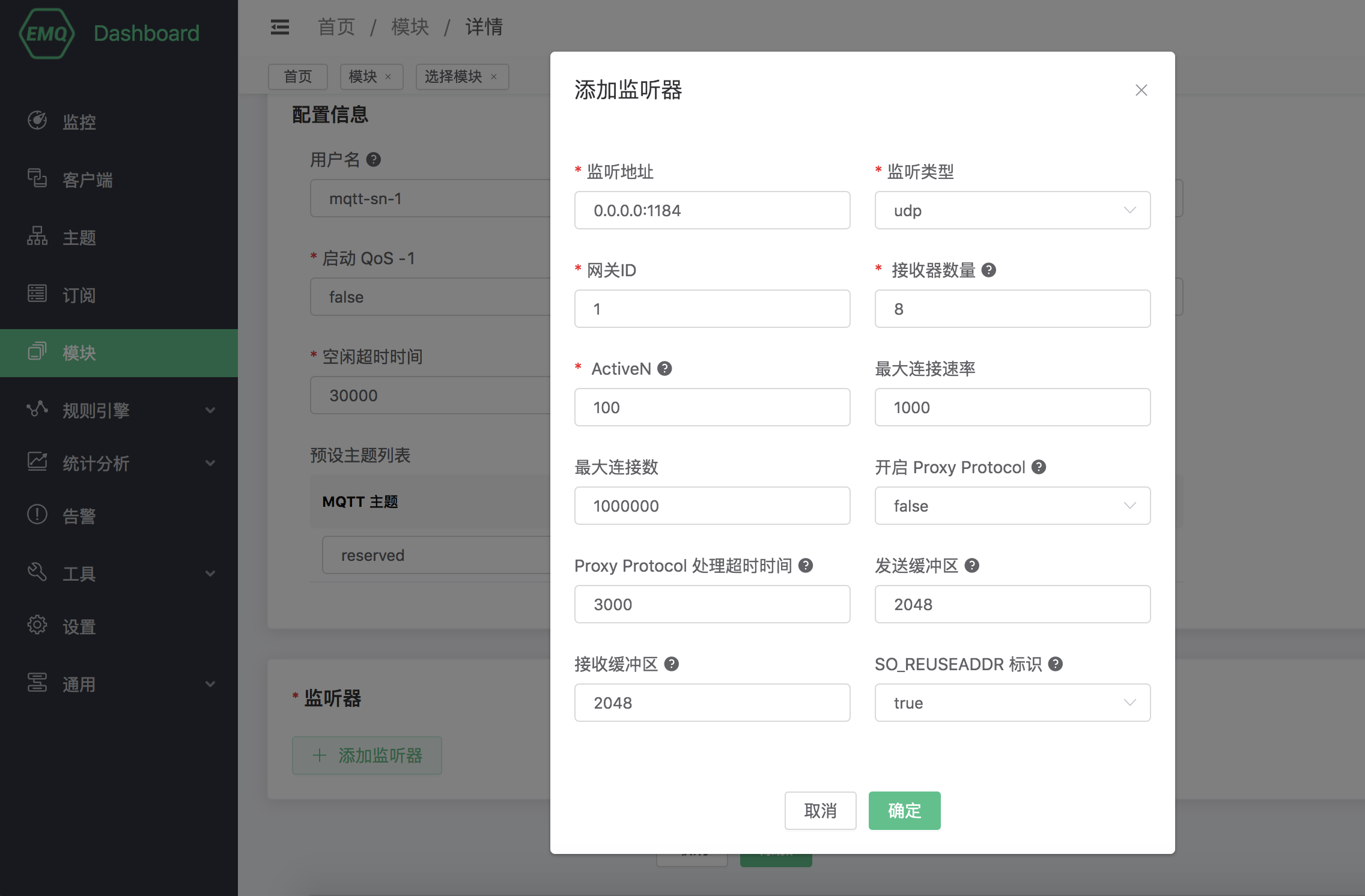Image resolution: width=1365 pixels, height=896 pixels.
Task: Click the 接收缓冲区 help icon
Action: pyautogui.click(x=671, y=664)
